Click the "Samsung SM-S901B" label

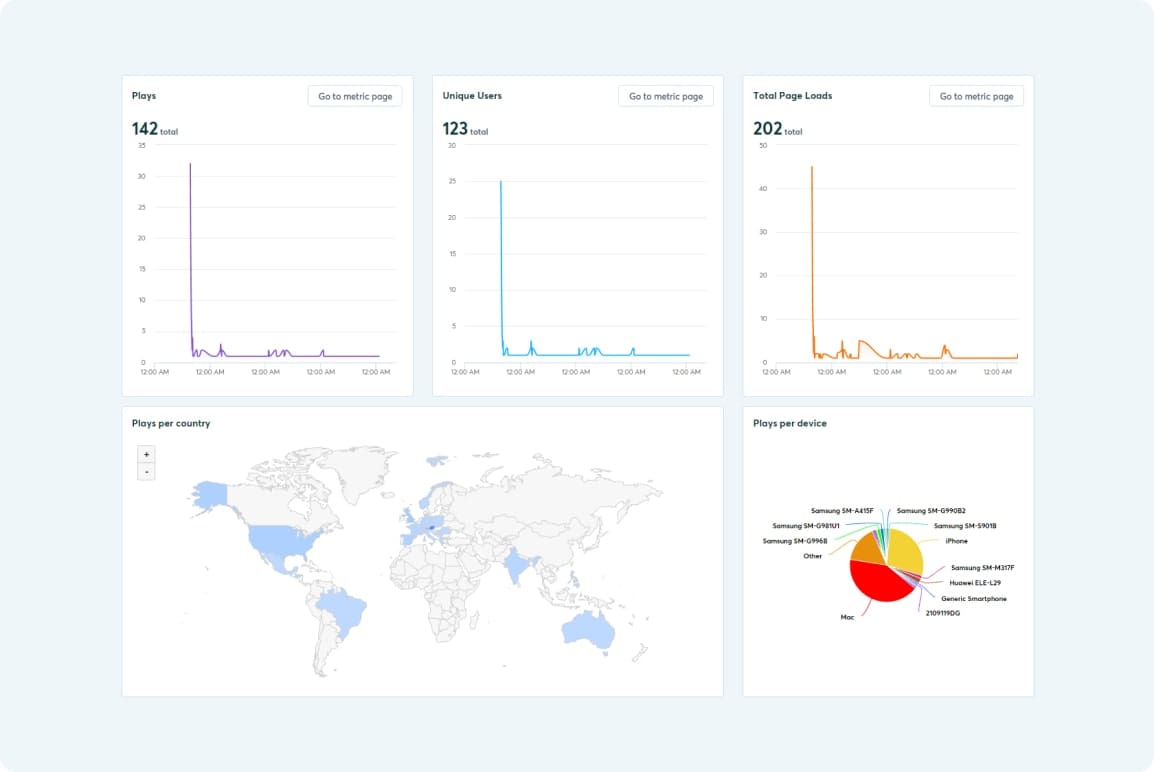click(965, 526)
